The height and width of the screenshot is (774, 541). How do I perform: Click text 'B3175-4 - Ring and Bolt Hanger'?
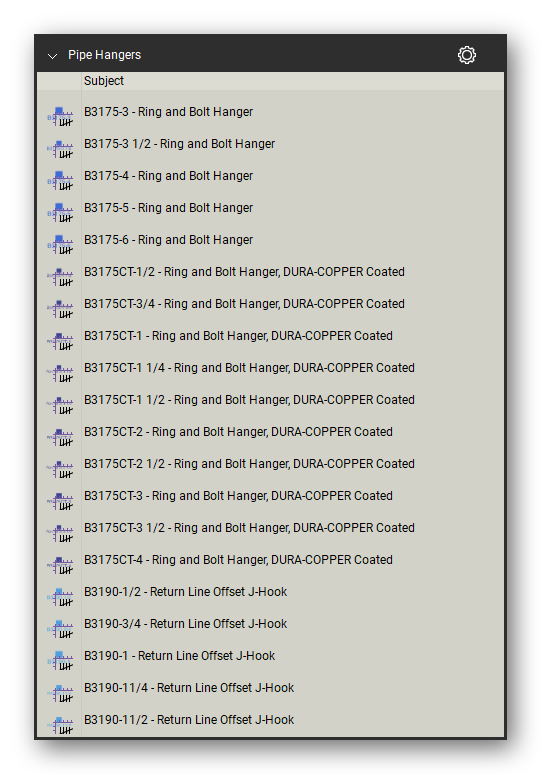[168, 176]
